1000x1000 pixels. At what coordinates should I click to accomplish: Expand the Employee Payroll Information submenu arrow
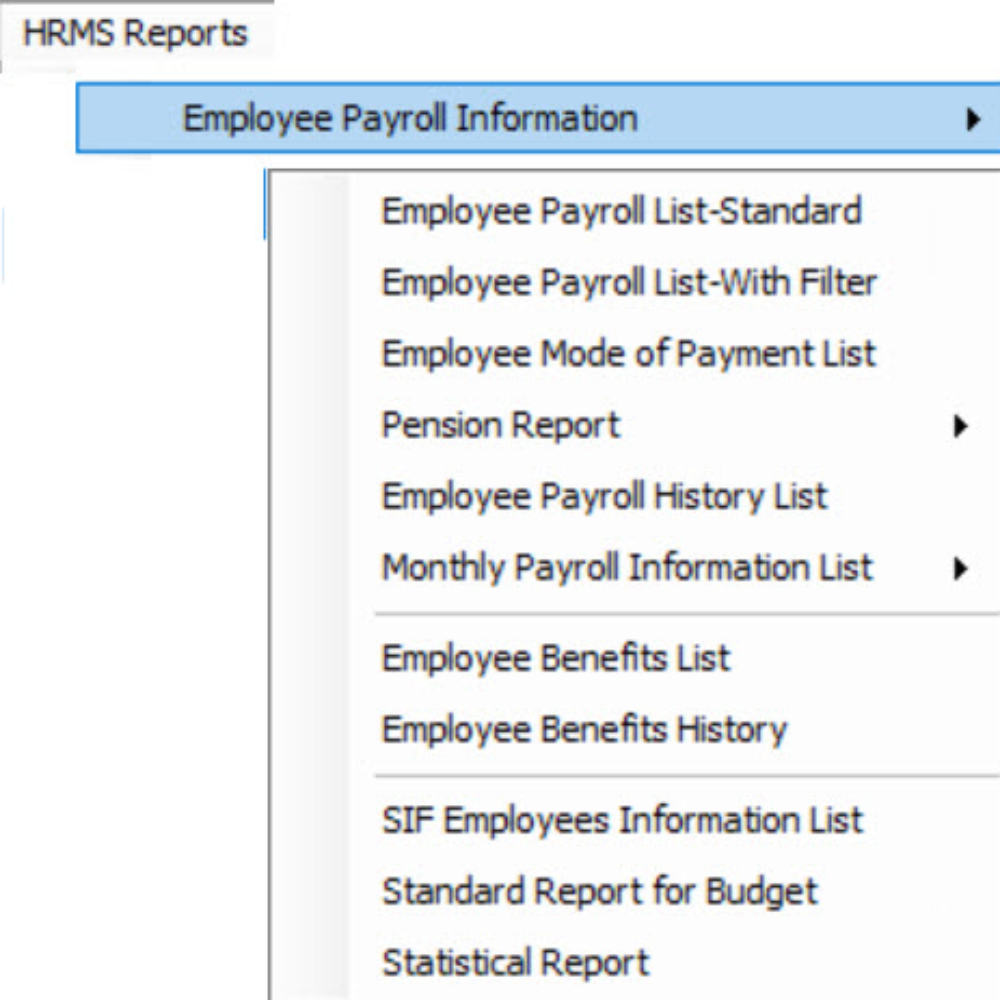971,120
